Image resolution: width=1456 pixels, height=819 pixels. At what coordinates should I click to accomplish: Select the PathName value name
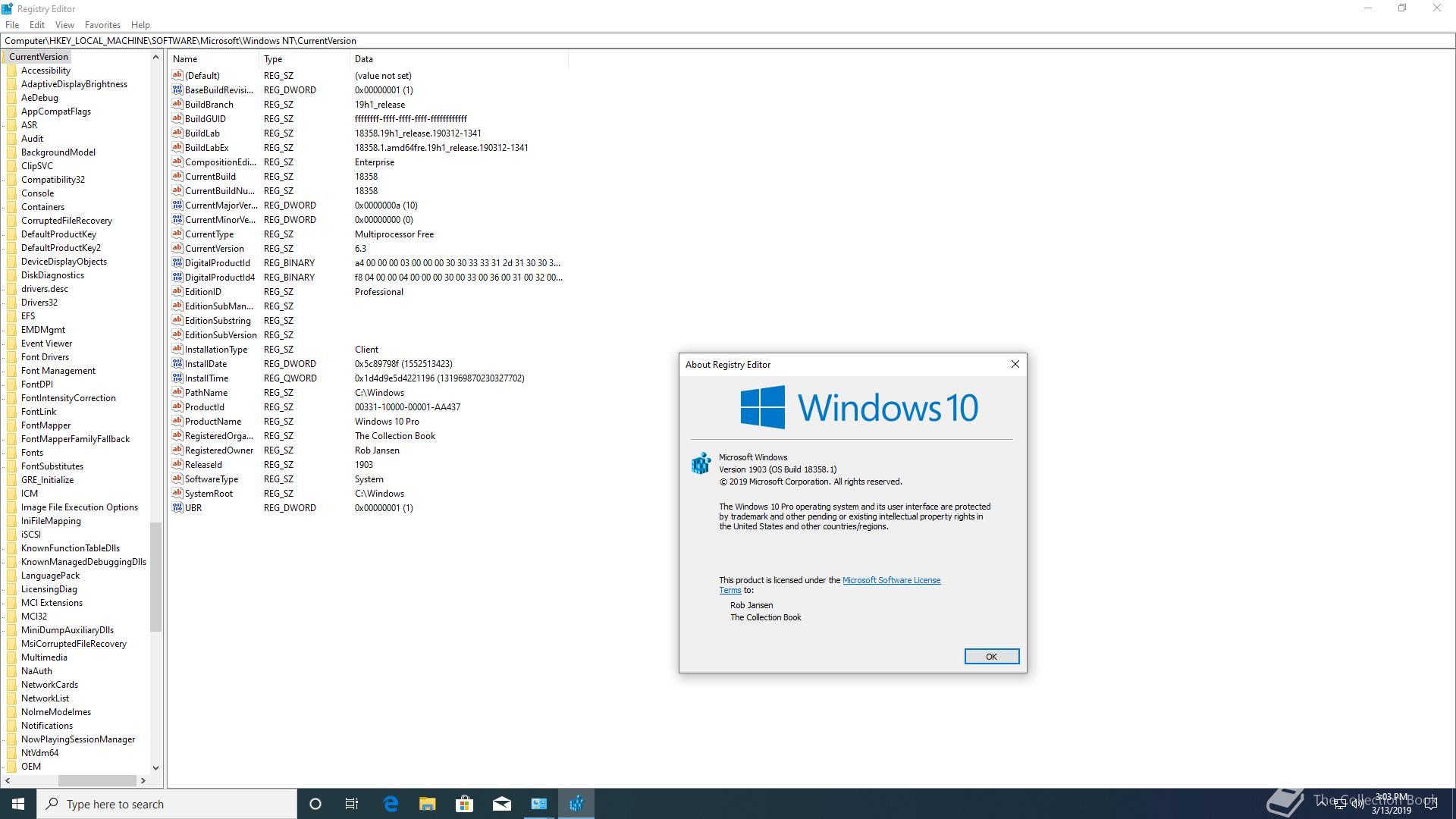click(206, 392)
